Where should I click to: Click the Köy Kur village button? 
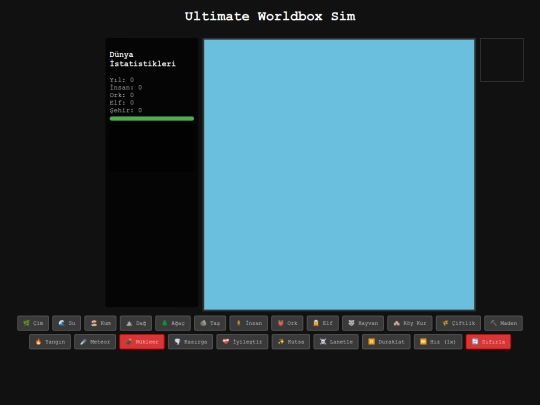point(409,323)
